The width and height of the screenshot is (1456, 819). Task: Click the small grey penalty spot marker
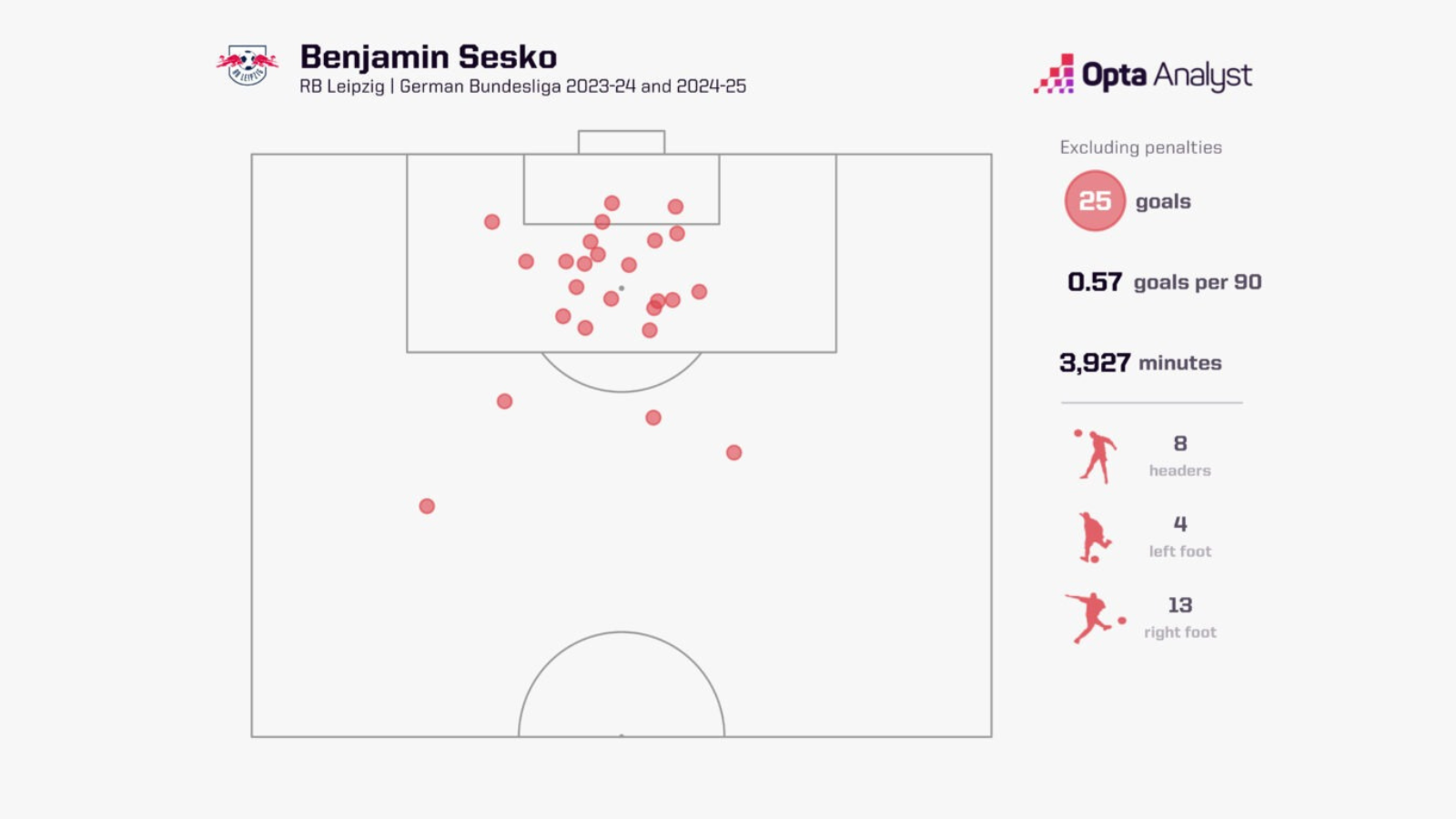pyautogui.click(x=622, y=288)
